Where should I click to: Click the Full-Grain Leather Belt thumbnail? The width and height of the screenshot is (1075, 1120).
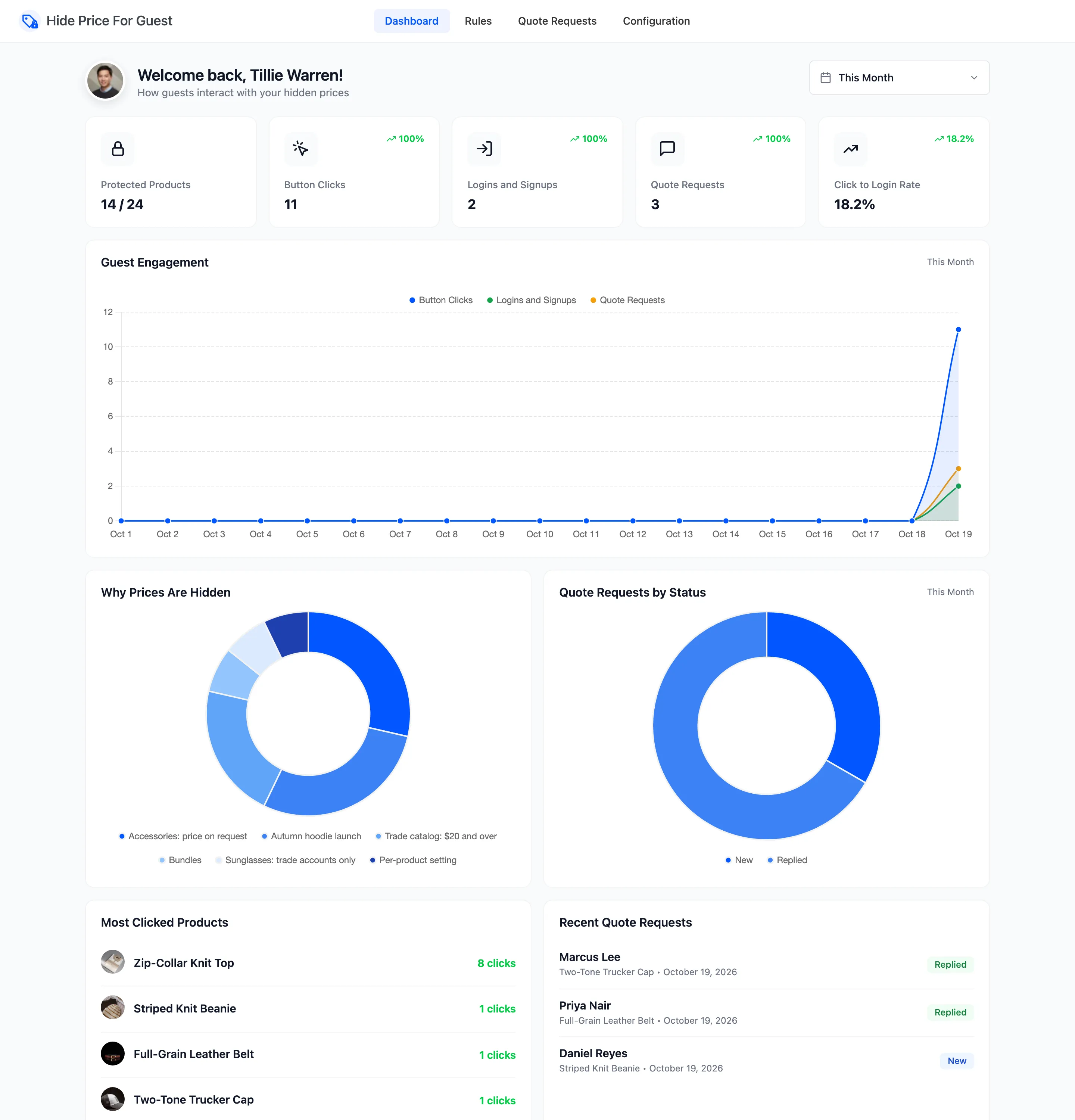(112, 1054)
